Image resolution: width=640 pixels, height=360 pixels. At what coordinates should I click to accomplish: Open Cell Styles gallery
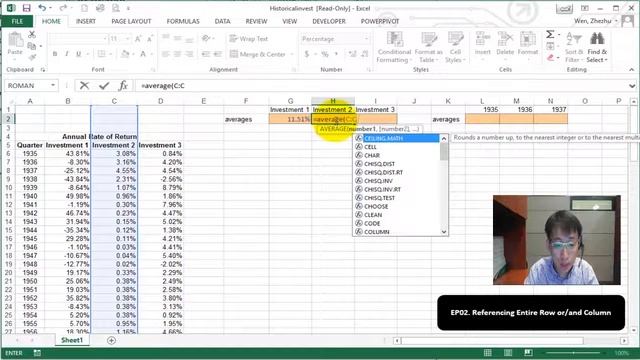[x=455, y=47]
